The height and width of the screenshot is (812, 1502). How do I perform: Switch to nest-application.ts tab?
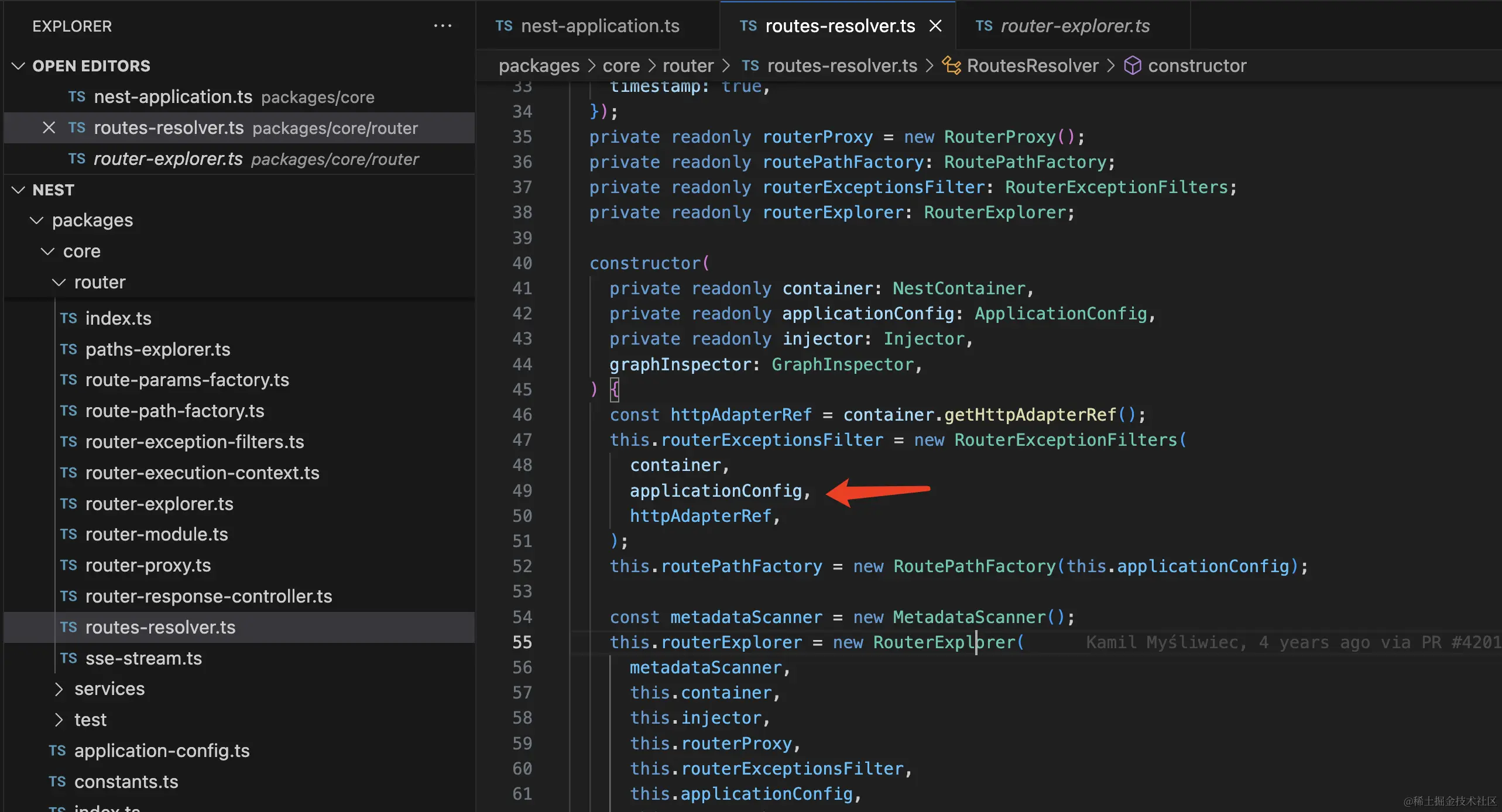598,26
